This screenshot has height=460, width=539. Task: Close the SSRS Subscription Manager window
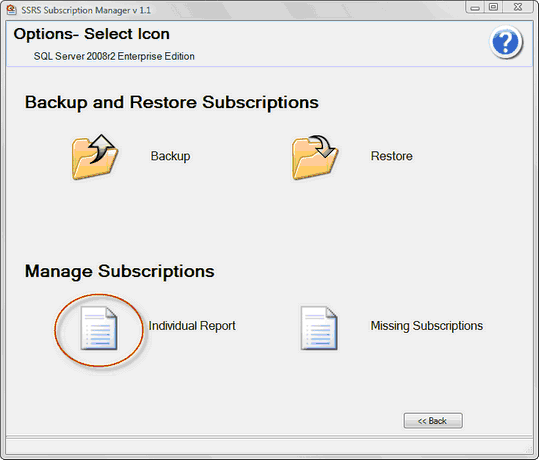click(x=518, y=7)
